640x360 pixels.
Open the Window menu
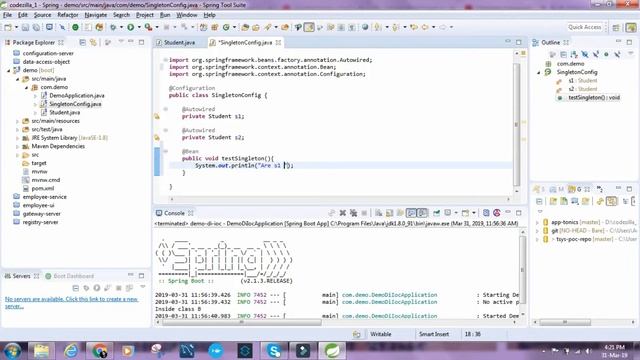(187, 15)
